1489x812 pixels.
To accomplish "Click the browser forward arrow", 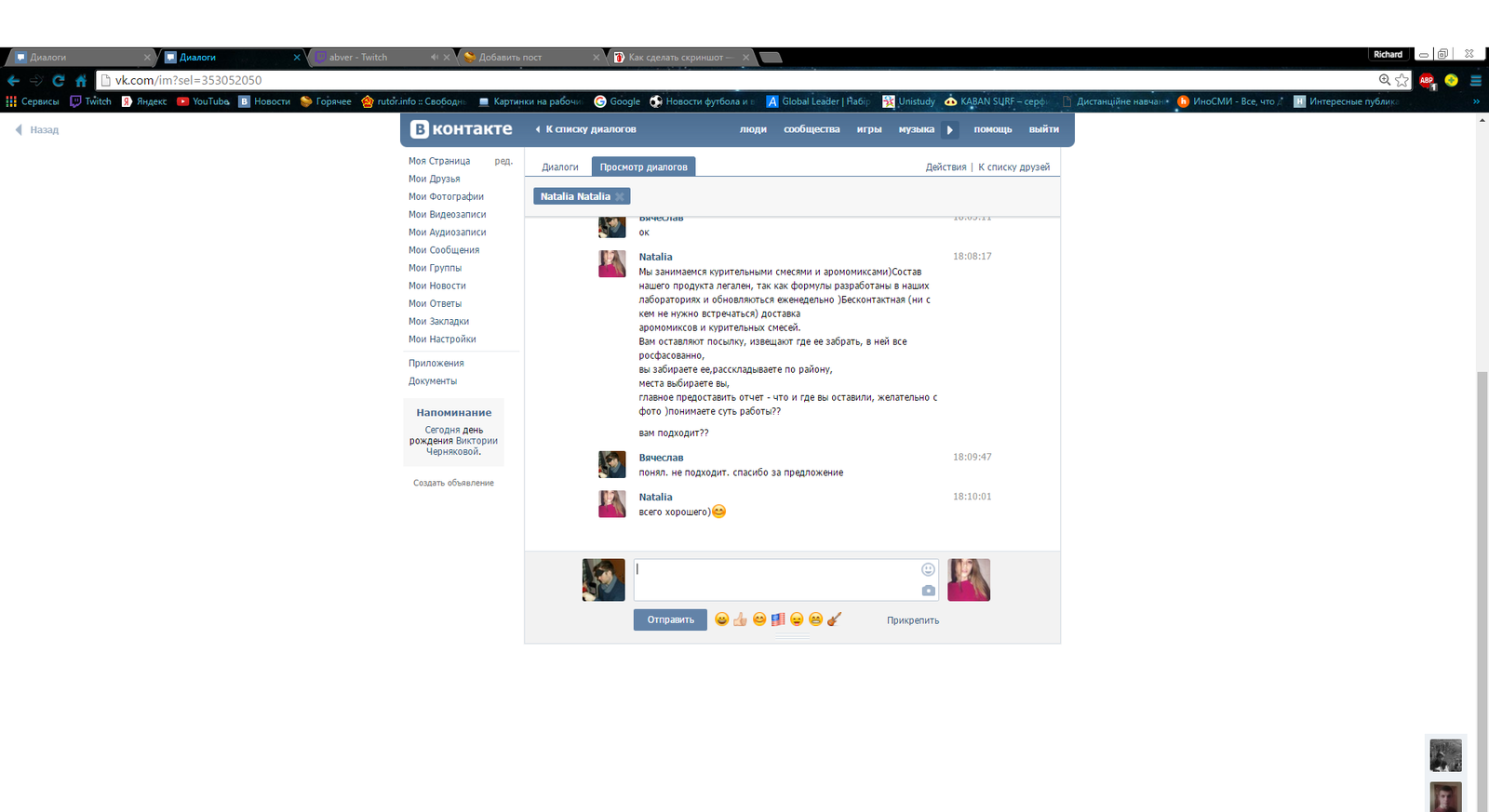I will (x=36, y=81).
